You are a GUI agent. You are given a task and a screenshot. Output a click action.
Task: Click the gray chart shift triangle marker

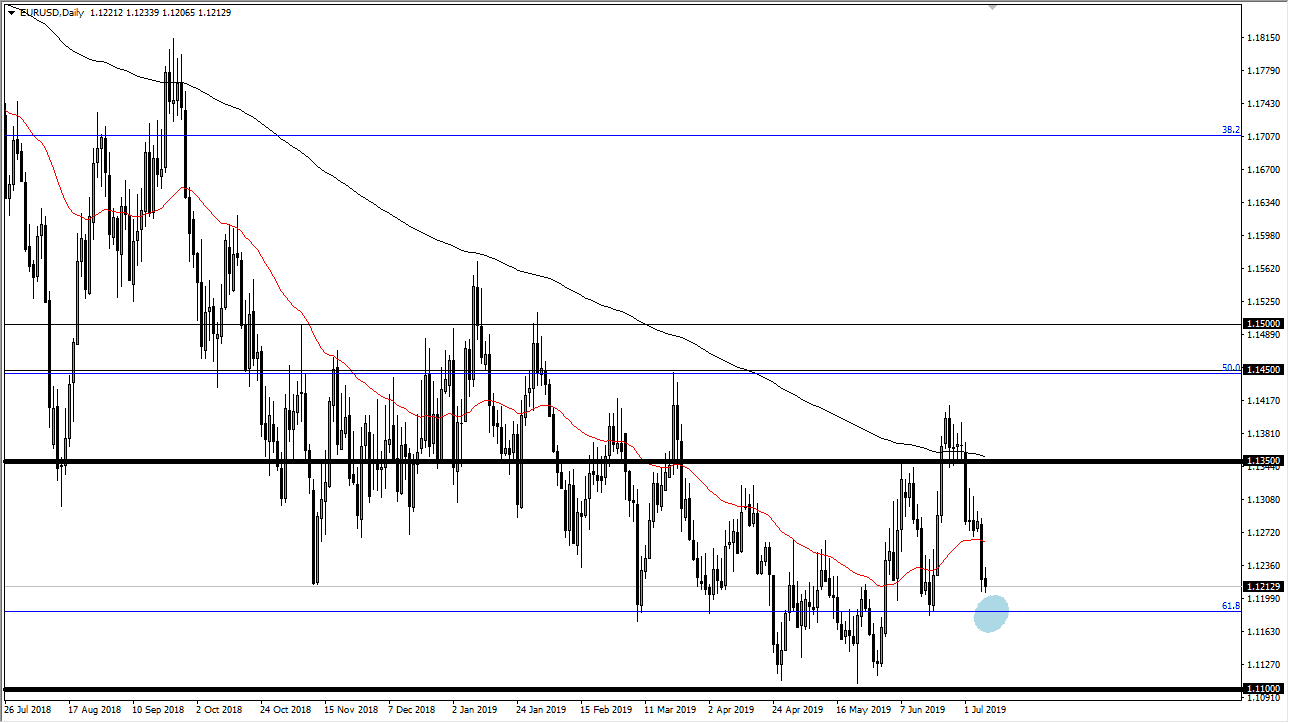[x=992, y=5]
